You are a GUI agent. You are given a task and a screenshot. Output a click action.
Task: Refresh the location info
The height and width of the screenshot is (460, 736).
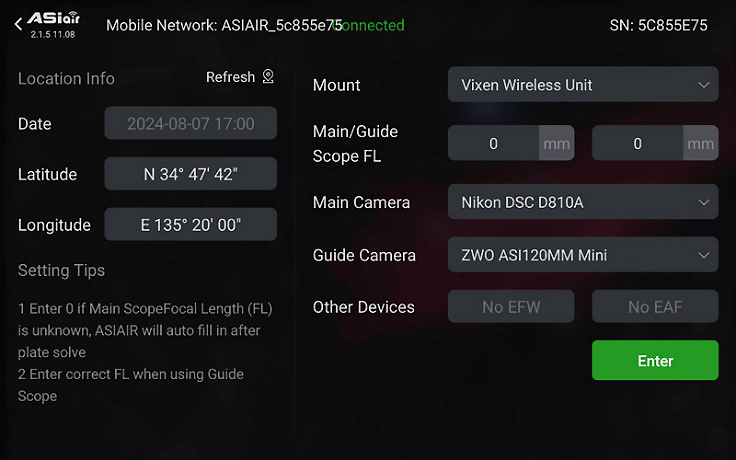click(x=230, y=77)
